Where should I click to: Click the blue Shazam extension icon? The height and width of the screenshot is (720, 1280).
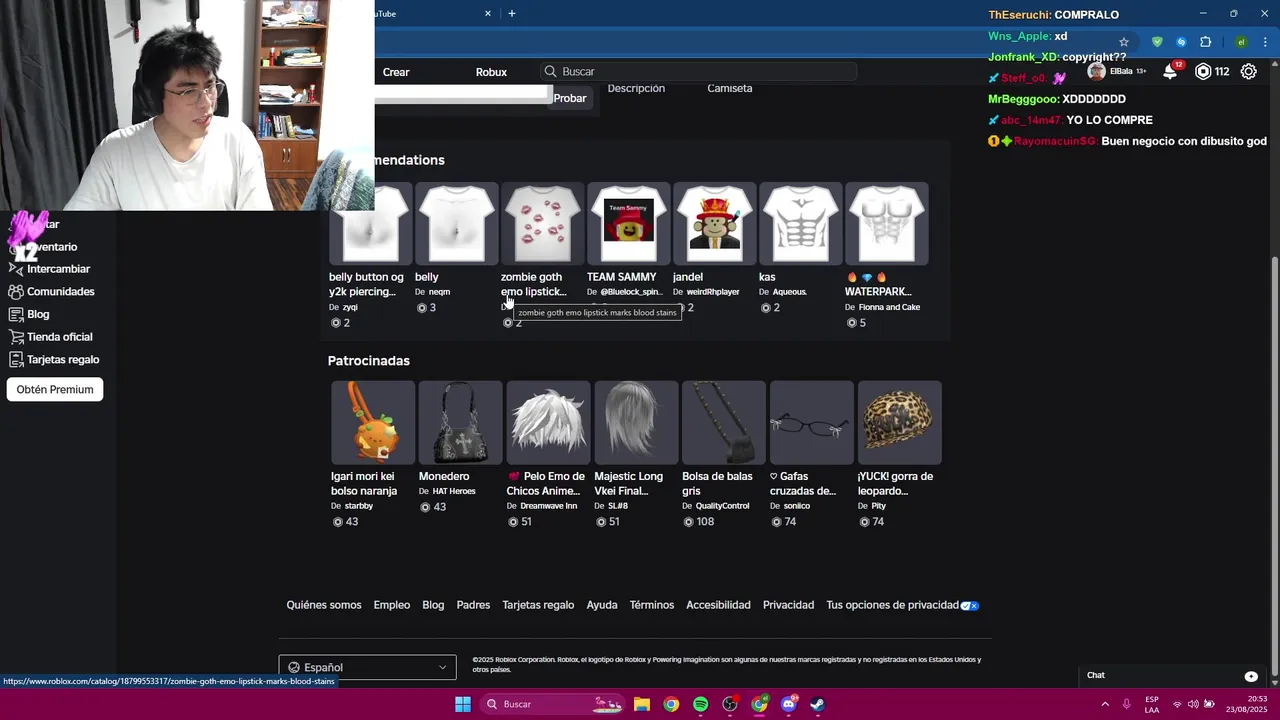(x=1181, y=42)
